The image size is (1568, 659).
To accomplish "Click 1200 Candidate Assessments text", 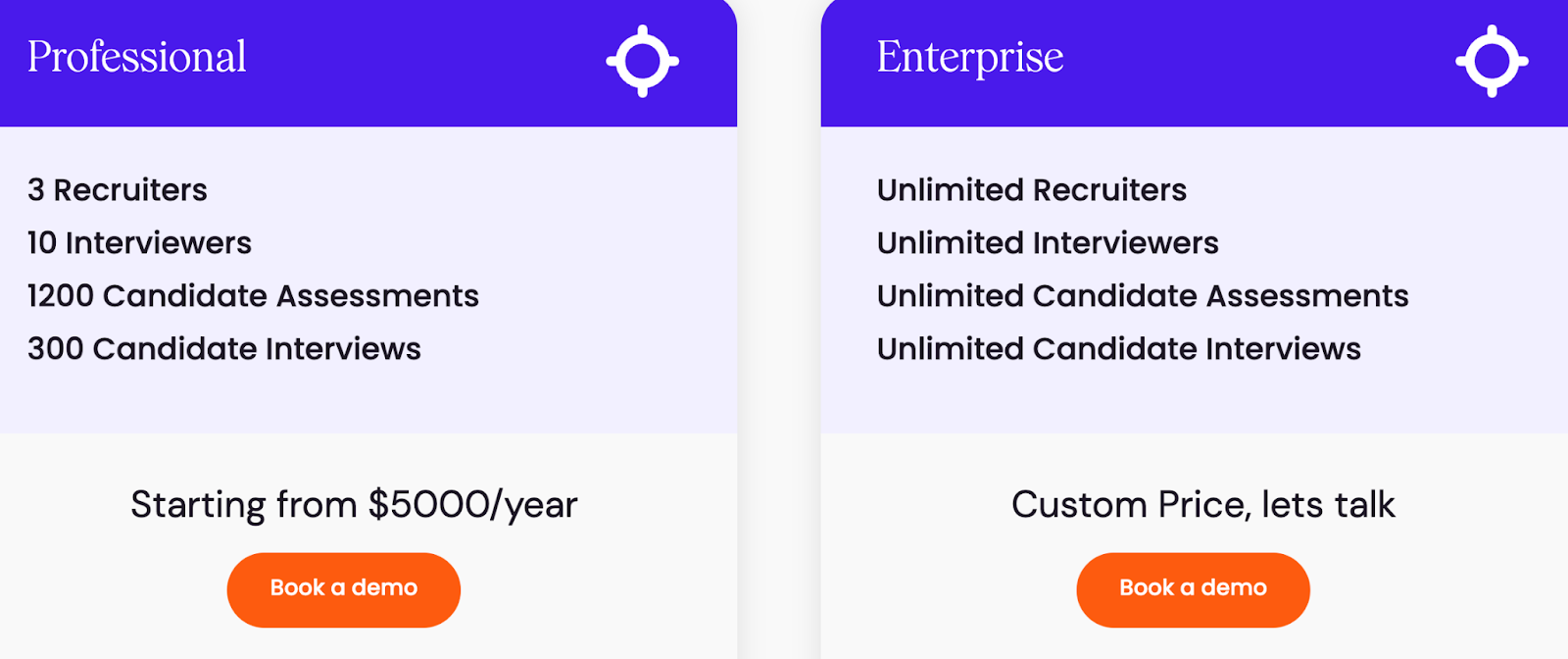I will pyautogui.click(x=253, y=296).
